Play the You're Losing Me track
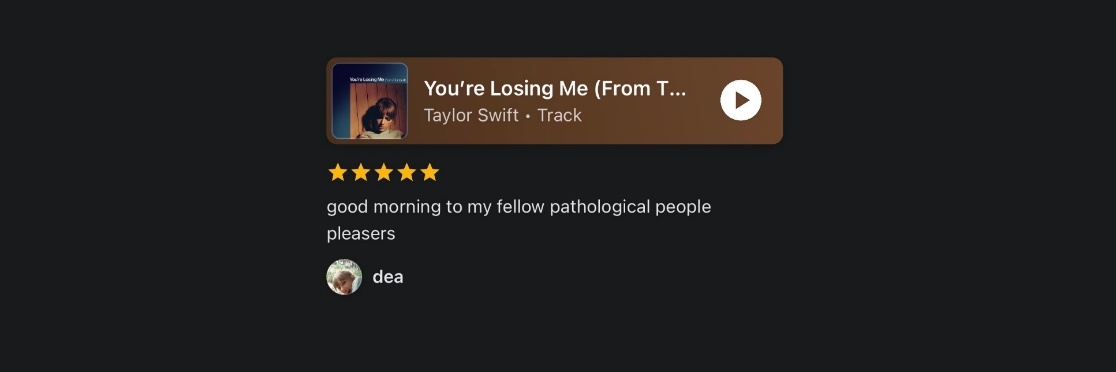 pos(740,100)
